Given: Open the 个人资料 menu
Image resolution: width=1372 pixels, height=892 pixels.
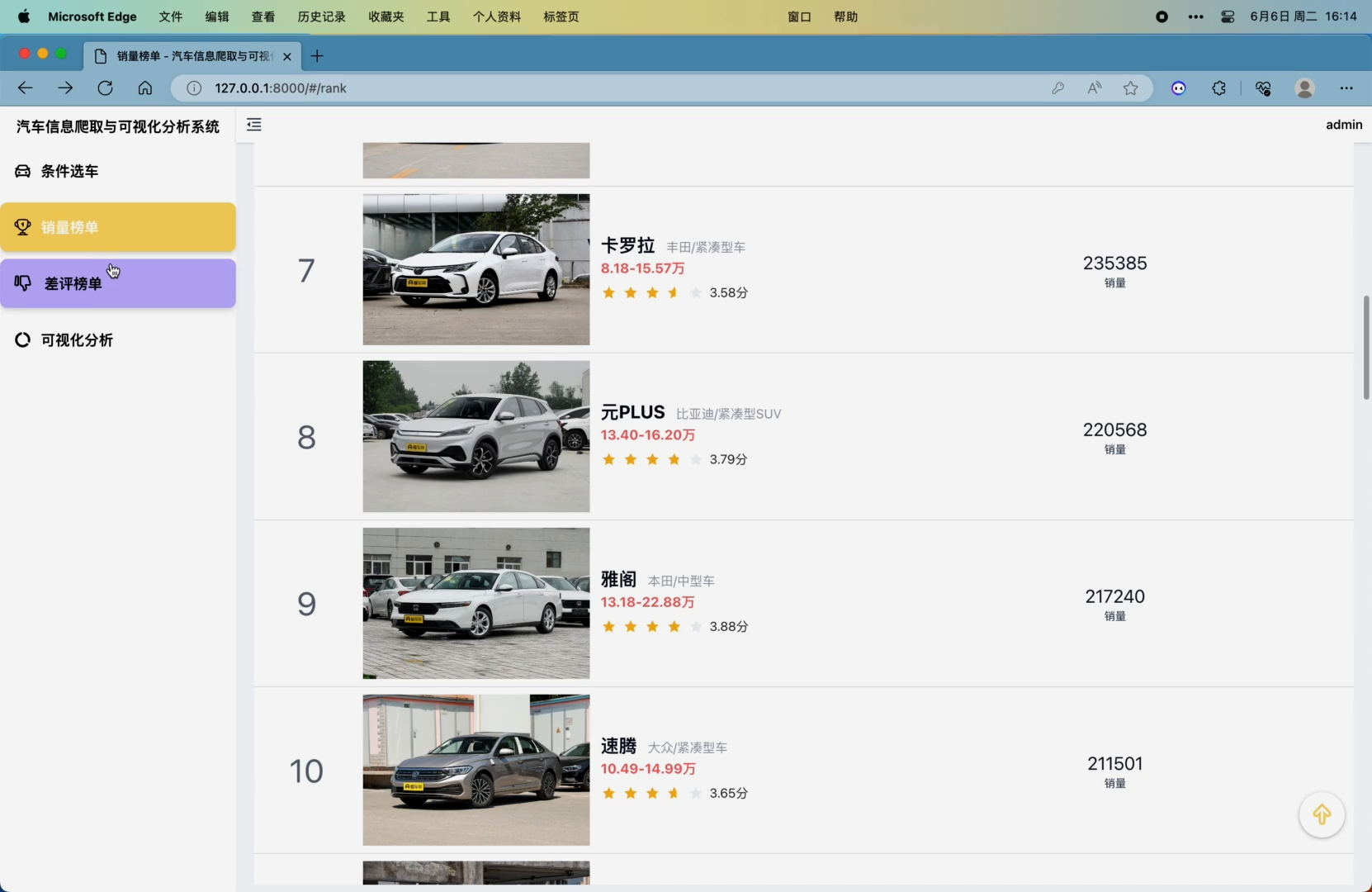Looking at the screenshot, I should coord(497,17).
